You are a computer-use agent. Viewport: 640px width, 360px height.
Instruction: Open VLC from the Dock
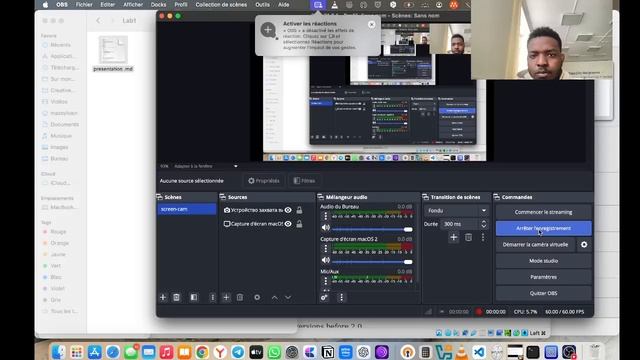tap(462, 352)
